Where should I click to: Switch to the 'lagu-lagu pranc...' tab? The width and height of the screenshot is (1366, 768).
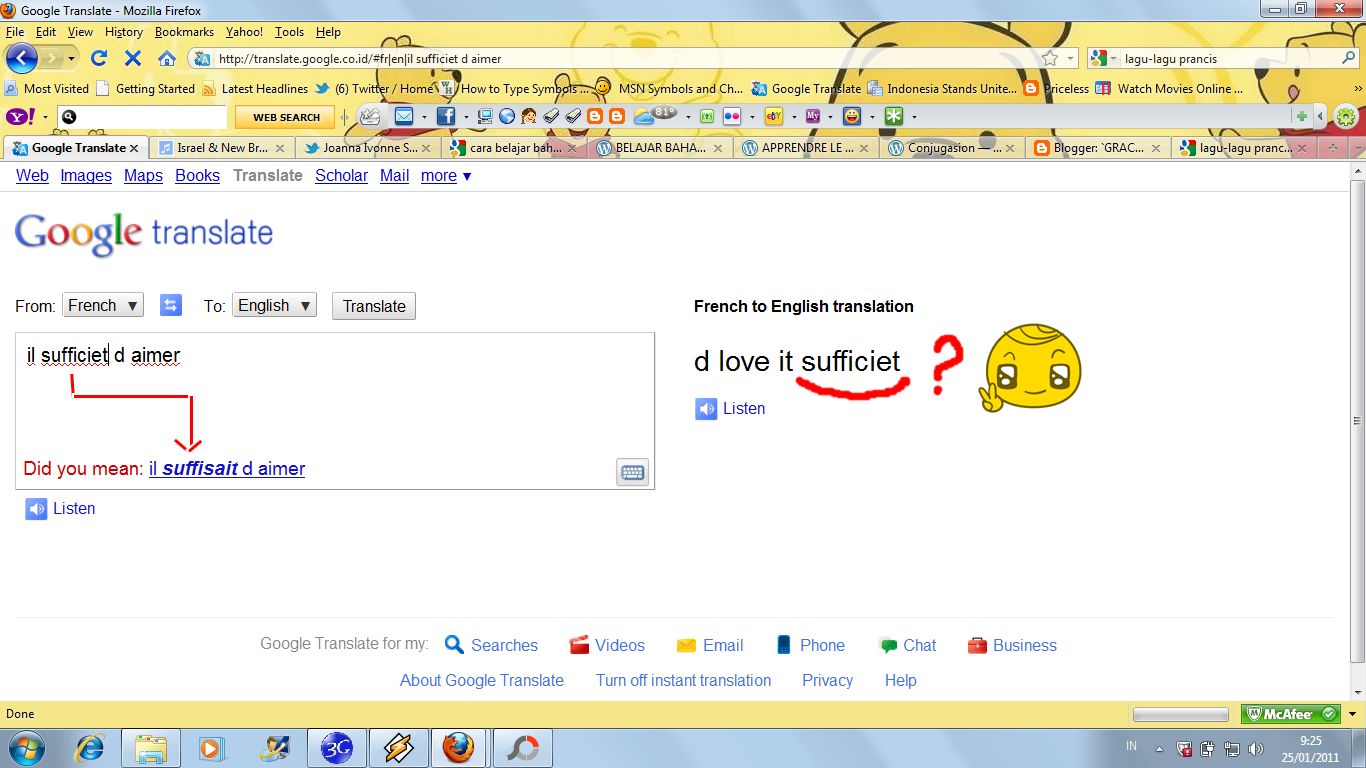point(1244,148)
